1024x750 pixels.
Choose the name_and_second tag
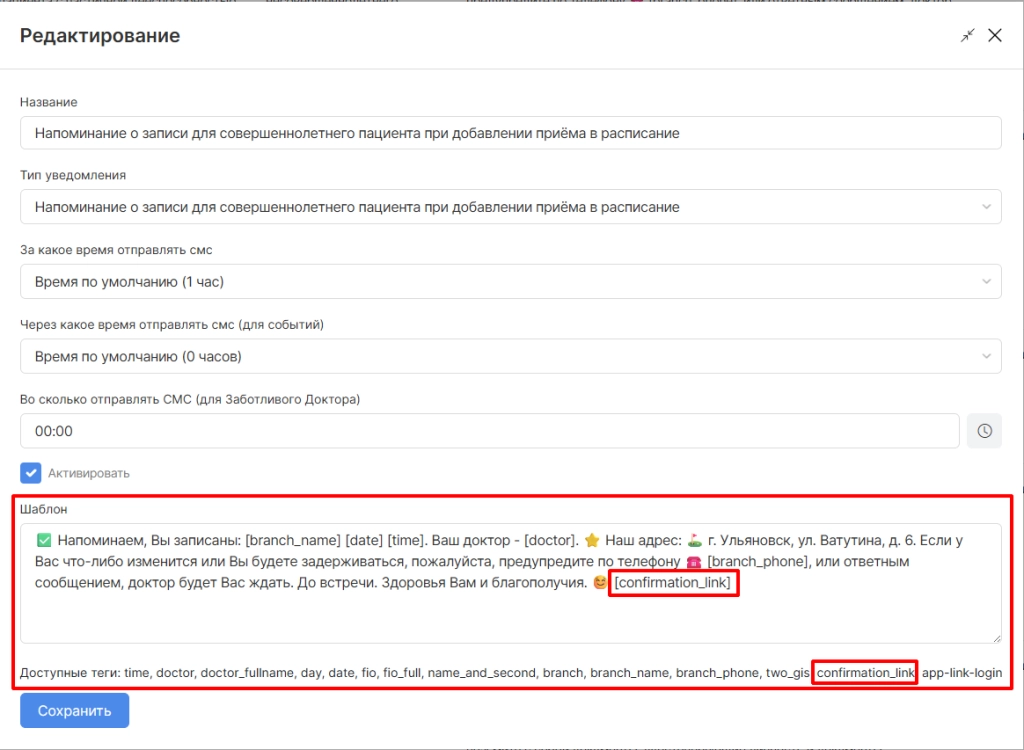[x=481, y=673]
